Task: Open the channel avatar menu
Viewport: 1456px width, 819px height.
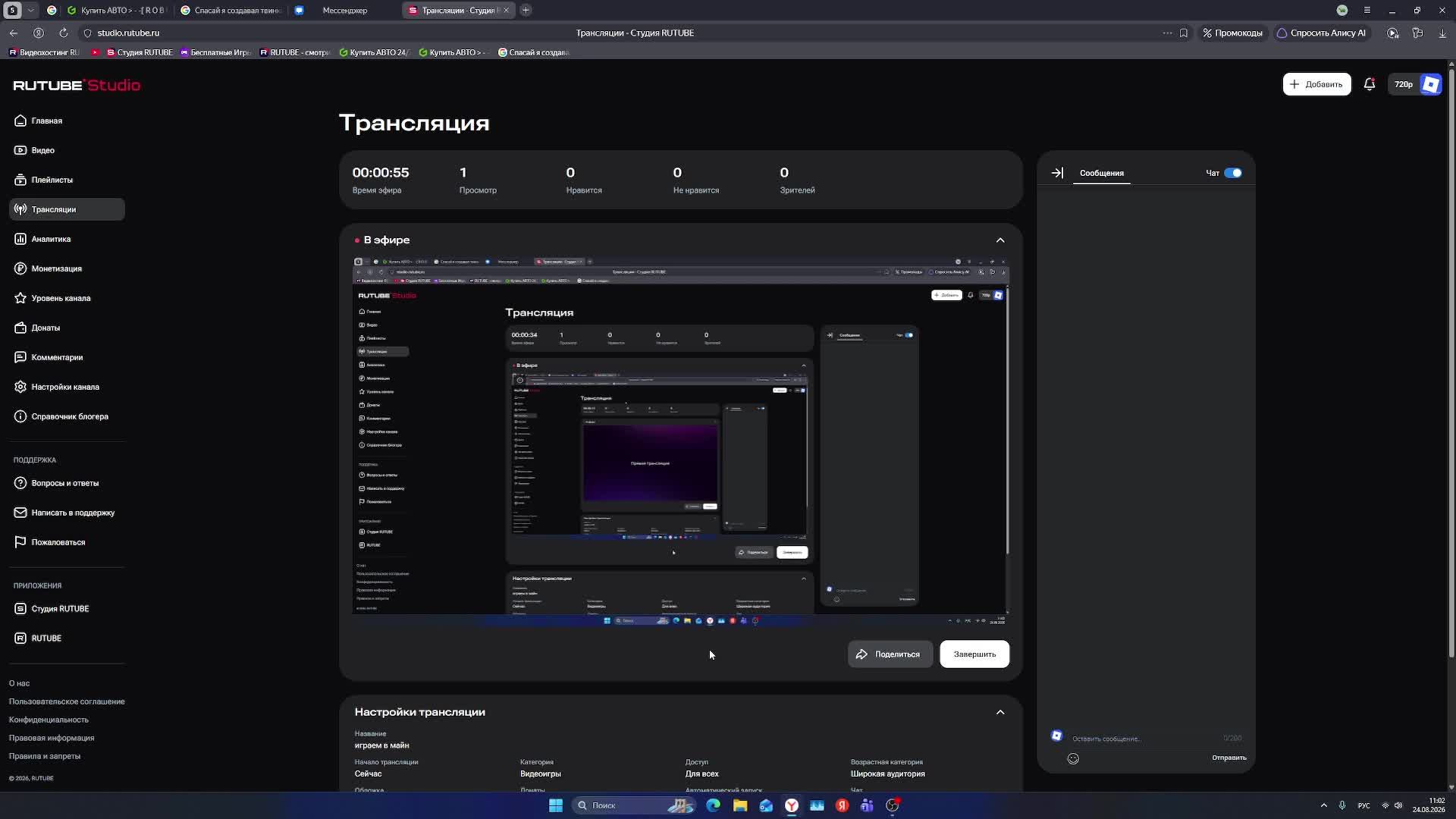Action: (x=1431, y=84)
